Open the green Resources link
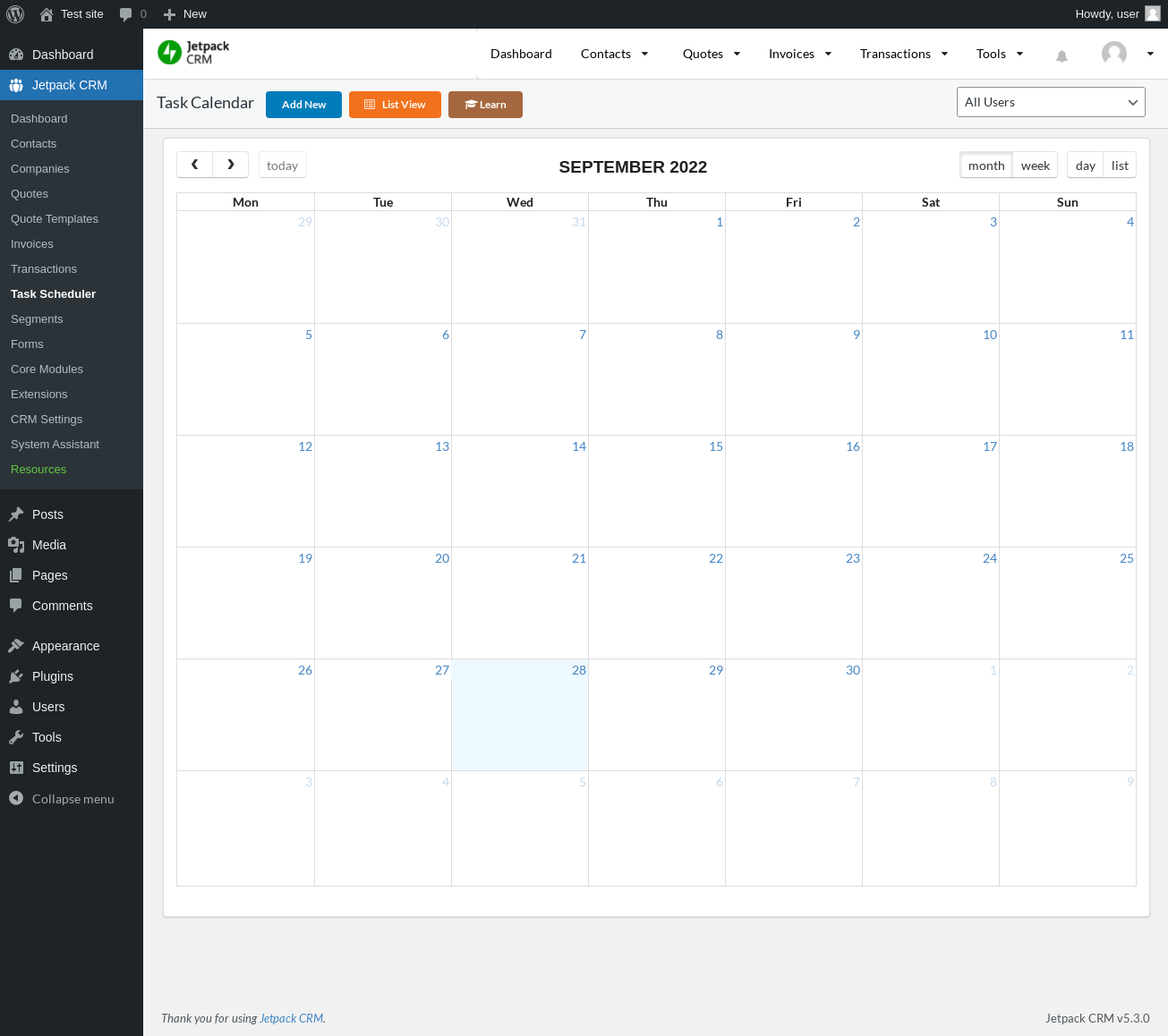Screen dimensions: 1168x1036 (38, 469)
